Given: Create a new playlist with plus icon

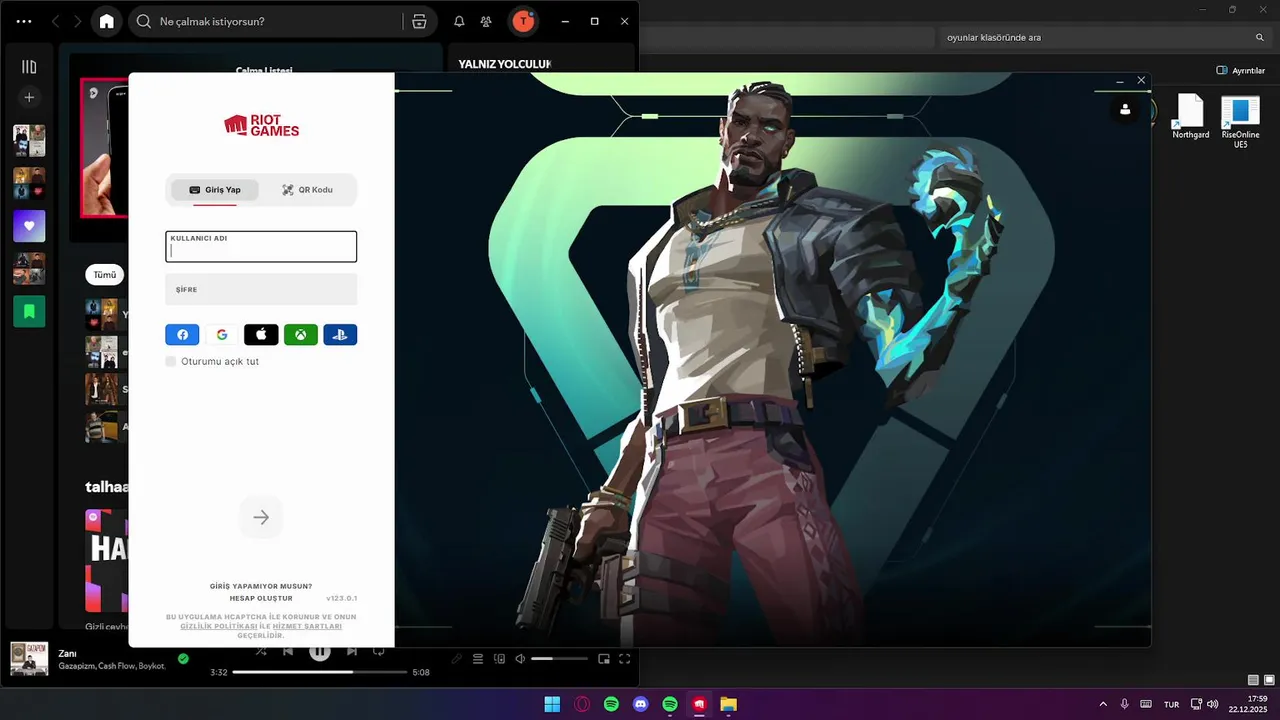Looking at the screenshot, I should (29, 97).
